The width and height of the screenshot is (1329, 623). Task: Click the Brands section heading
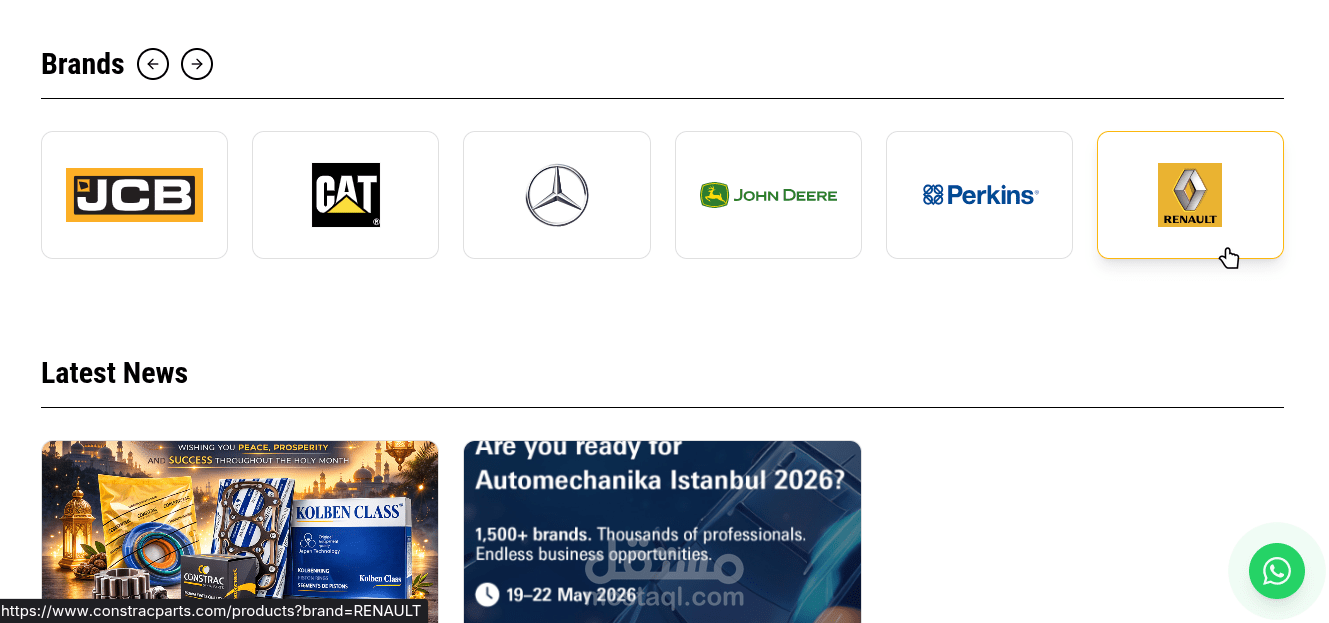[x=83, y=64]
